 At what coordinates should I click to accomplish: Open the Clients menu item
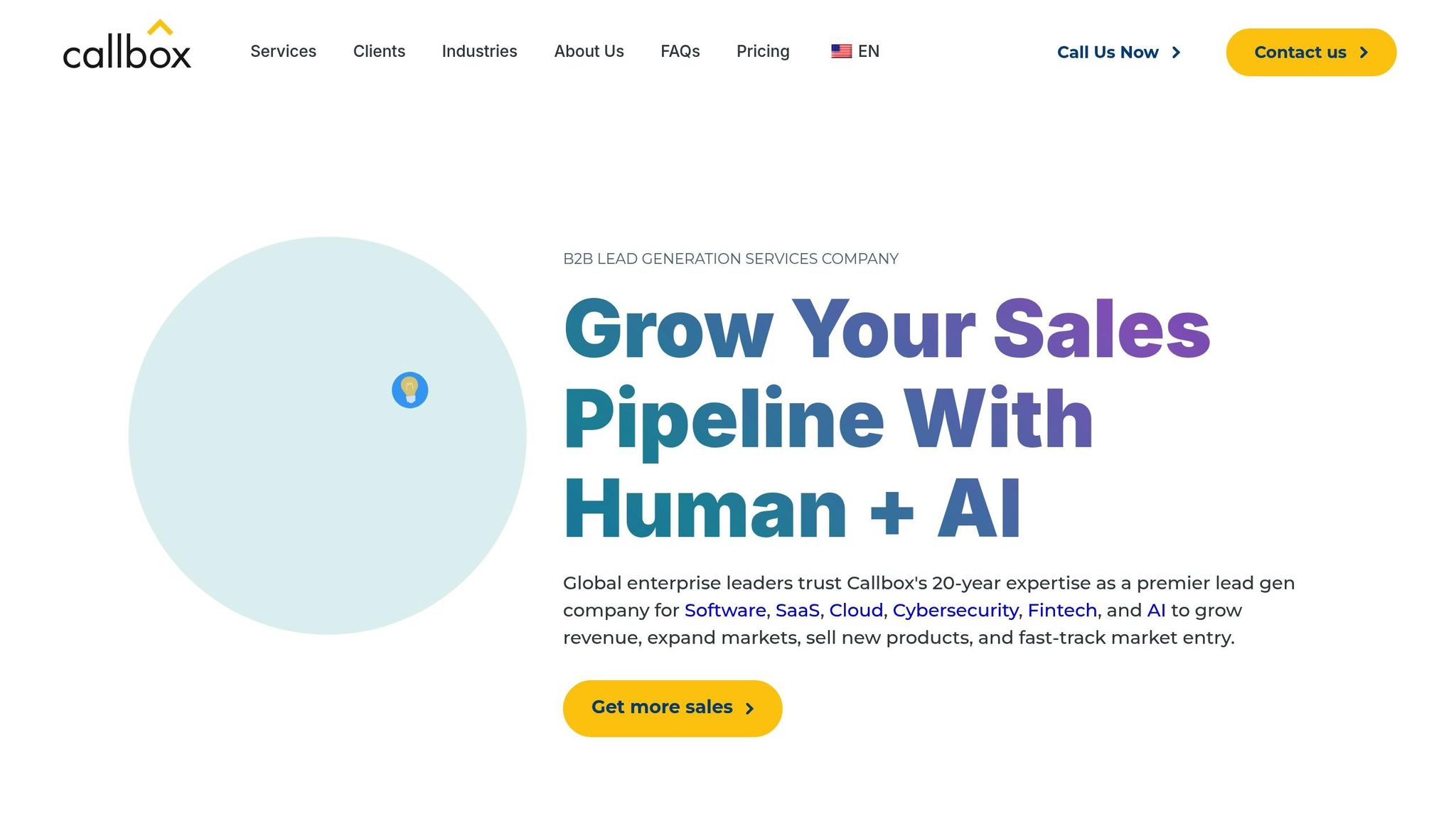click(x=379, y=51)
